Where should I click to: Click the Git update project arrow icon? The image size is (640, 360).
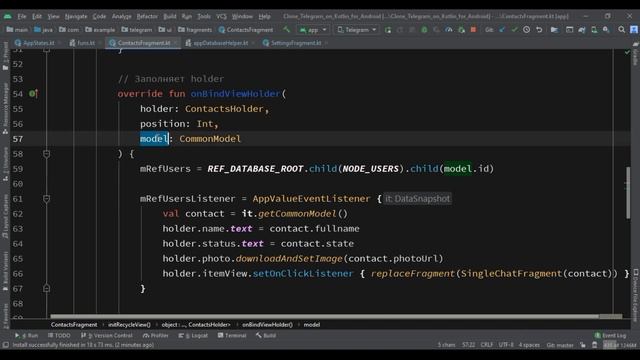coord(502,30)
